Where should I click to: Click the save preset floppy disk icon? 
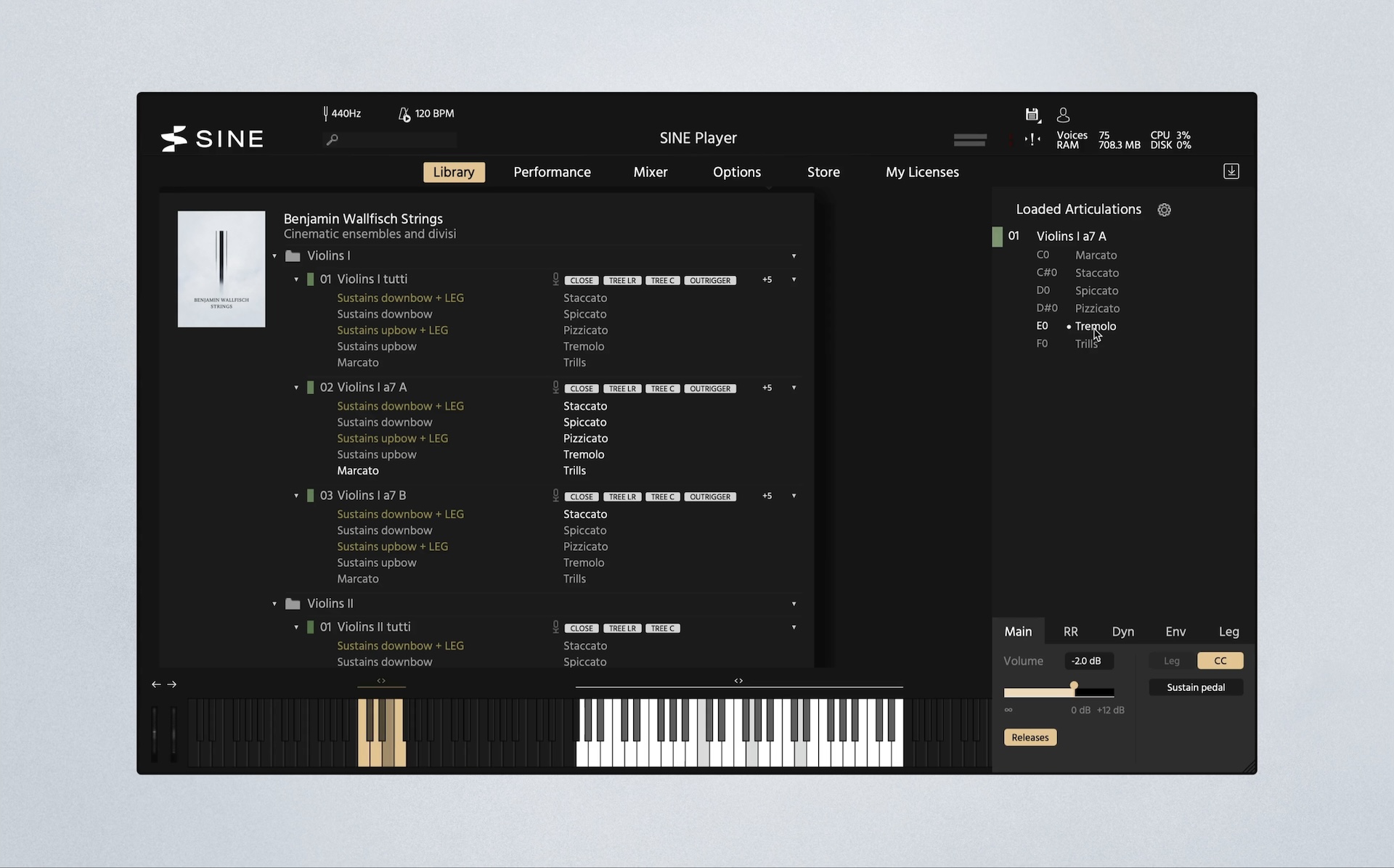(x=1032, y=115)
